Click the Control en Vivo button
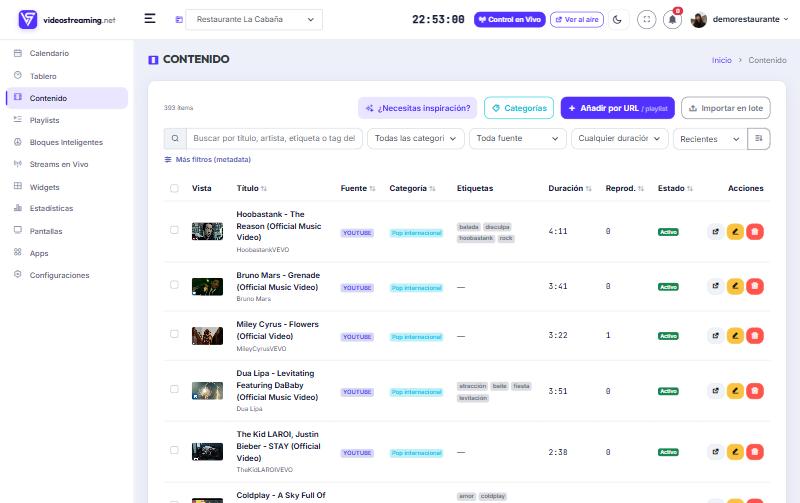The width and height of the screenshot is (800, 503). tap(510, 19)
